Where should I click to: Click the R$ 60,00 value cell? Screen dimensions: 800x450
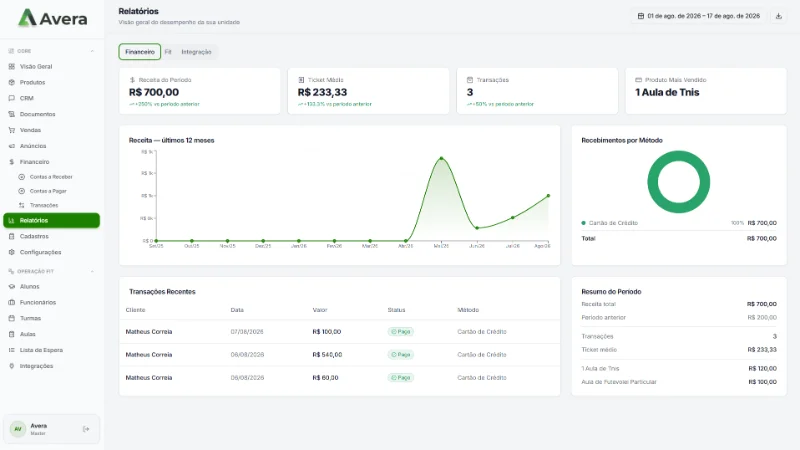[x=325, y=378]
